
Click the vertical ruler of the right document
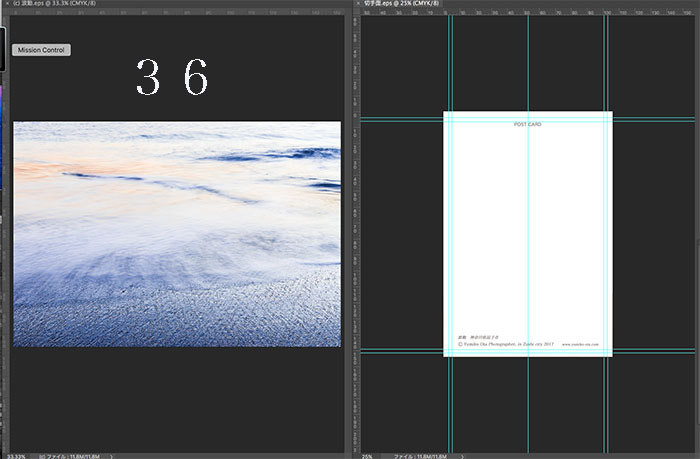(356, 232)
